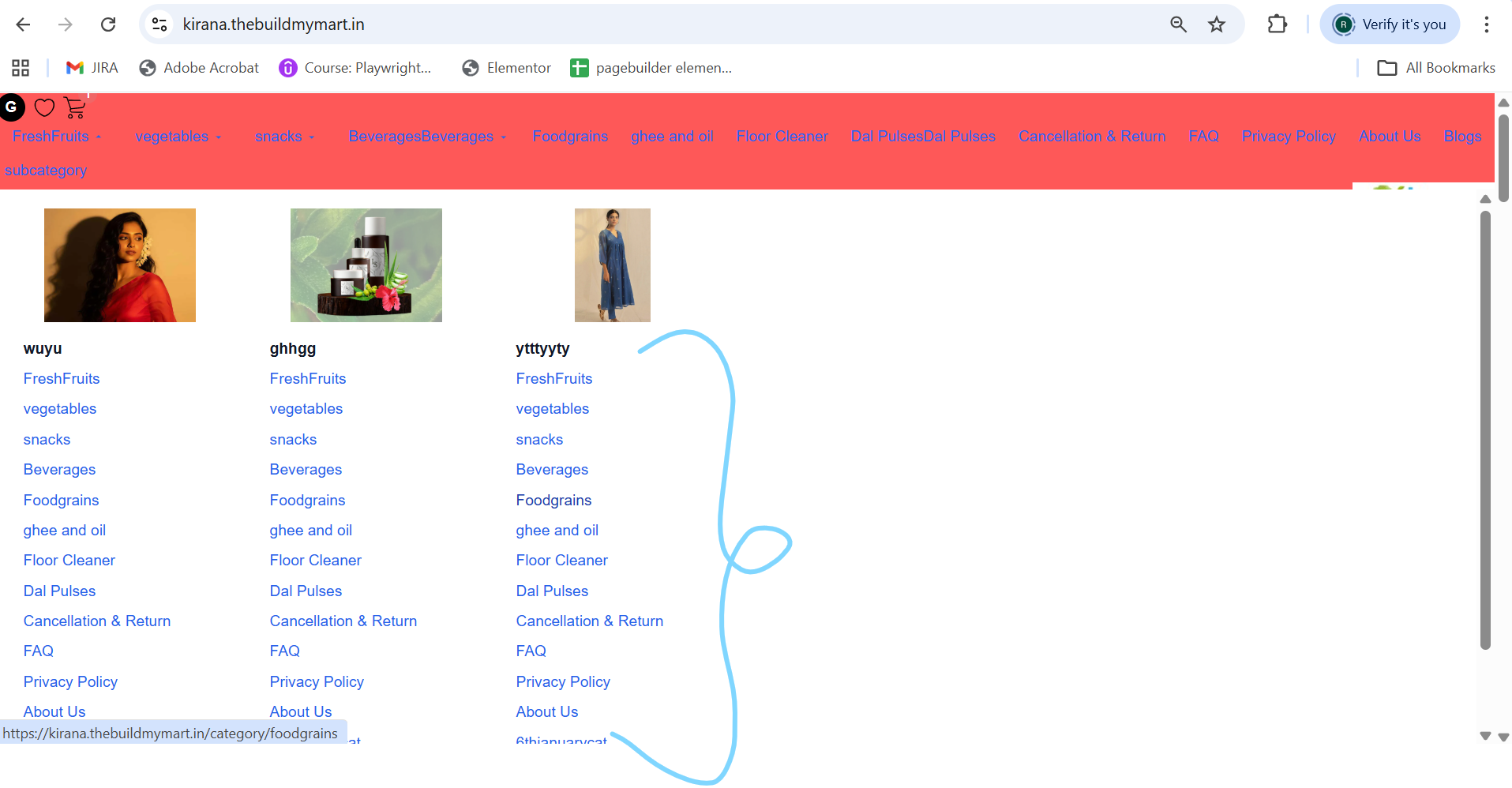Click FreshFruits under the wuyu column
Screen dimensions: 1512x788
[x=62, y=379]
